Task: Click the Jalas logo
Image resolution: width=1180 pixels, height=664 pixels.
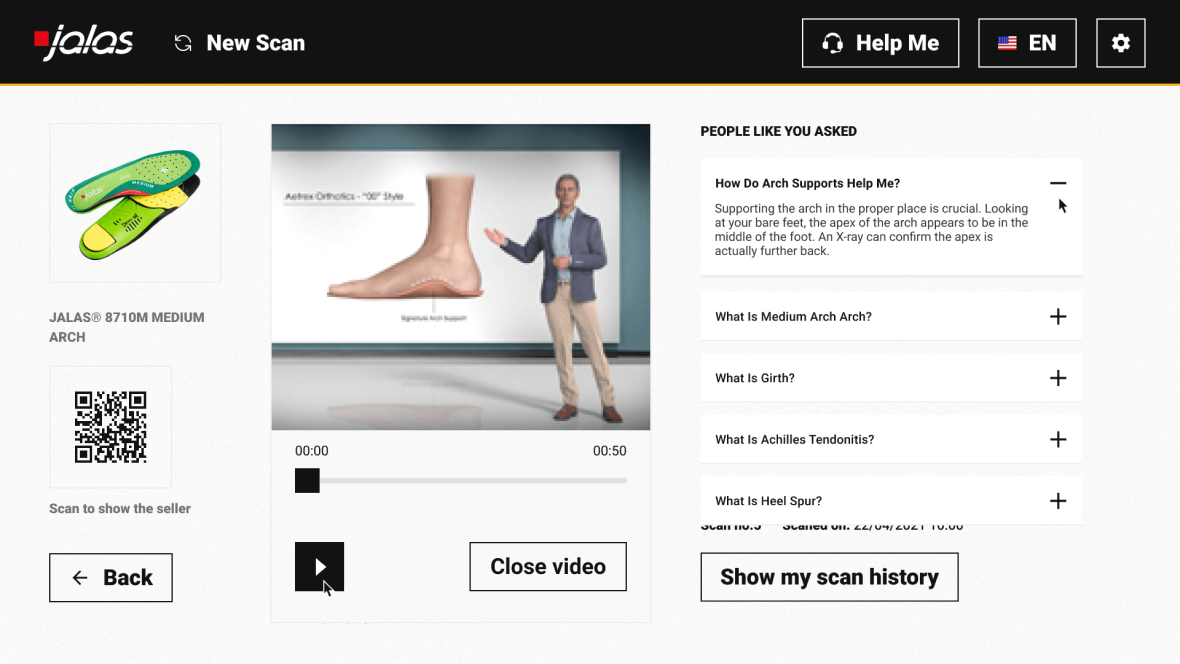Action: tap(84, 43)
